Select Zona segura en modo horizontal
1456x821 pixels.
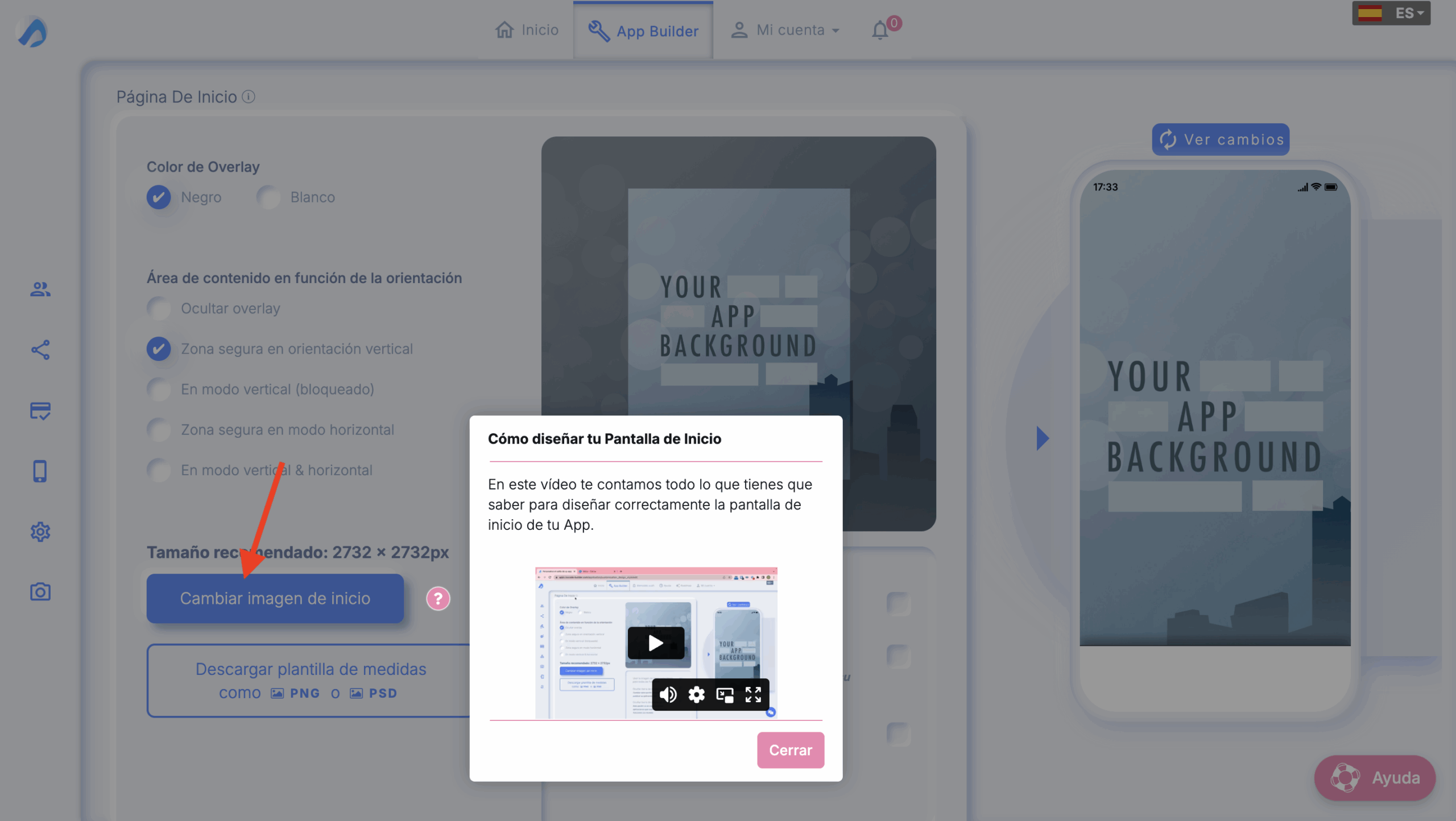[159, 430]
